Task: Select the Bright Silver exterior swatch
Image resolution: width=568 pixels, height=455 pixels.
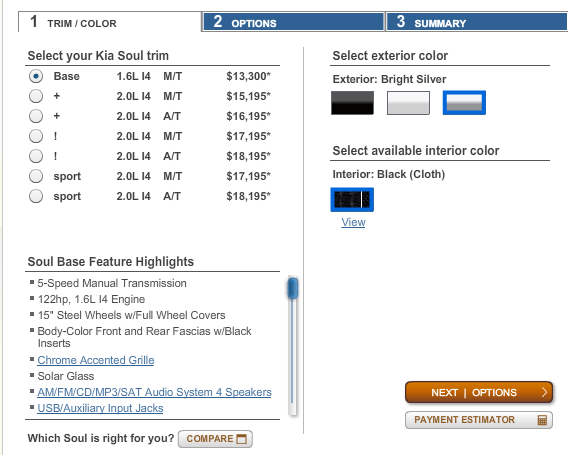Action: click(x=464, y=103)
